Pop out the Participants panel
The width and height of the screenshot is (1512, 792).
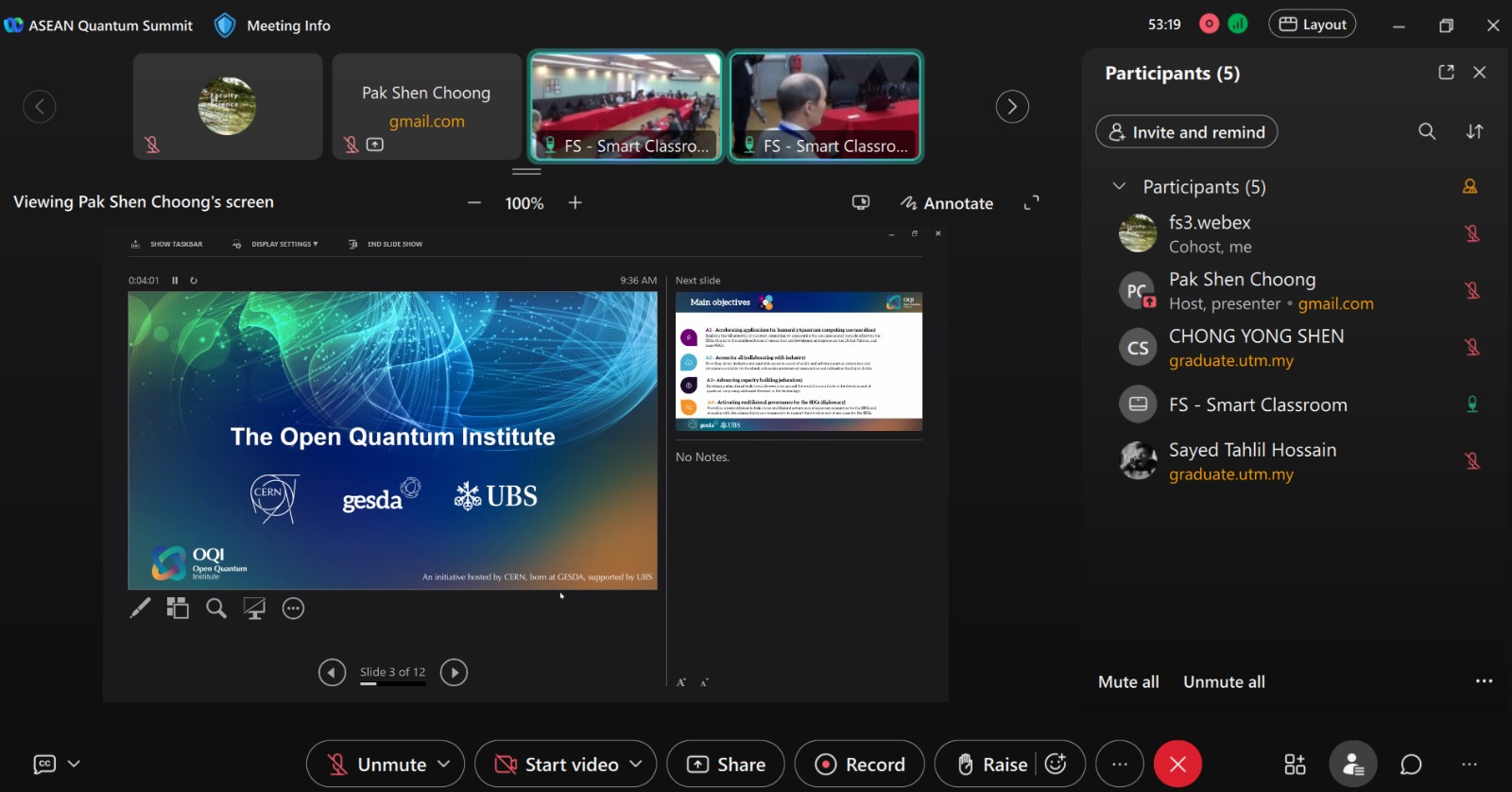1446,73
